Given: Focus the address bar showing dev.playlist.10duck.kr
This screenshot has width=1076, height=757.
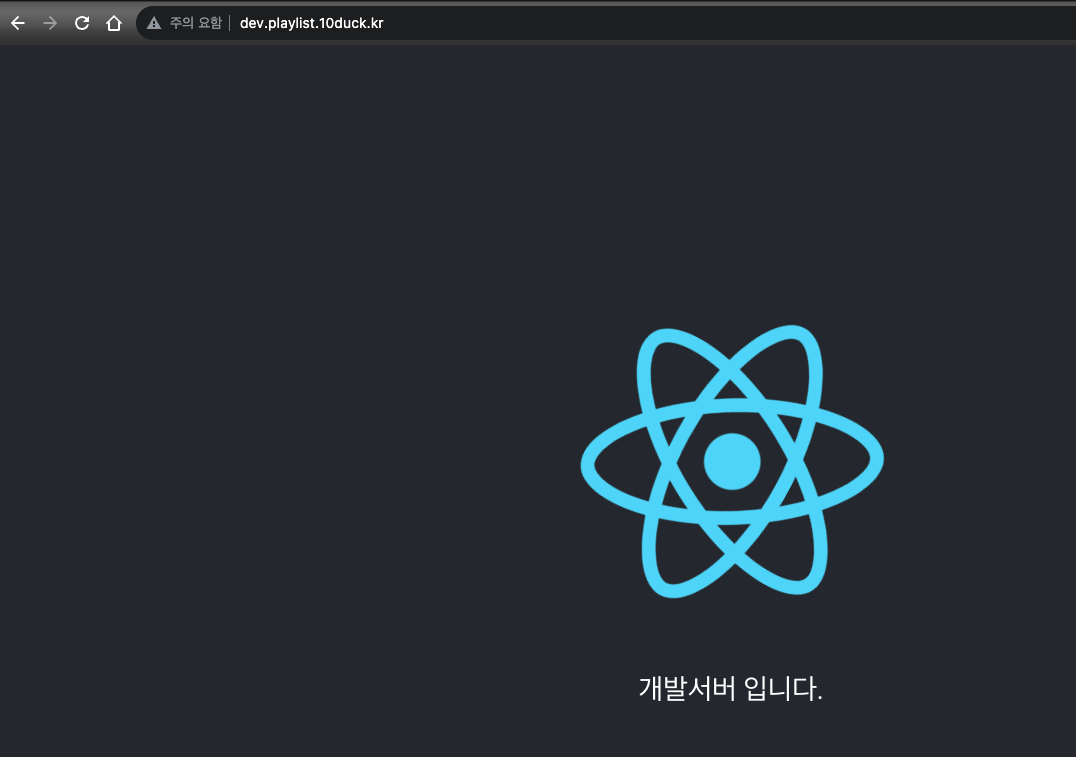Looking at the screenshot, I should pyautogui.click(x=604, y=23).
